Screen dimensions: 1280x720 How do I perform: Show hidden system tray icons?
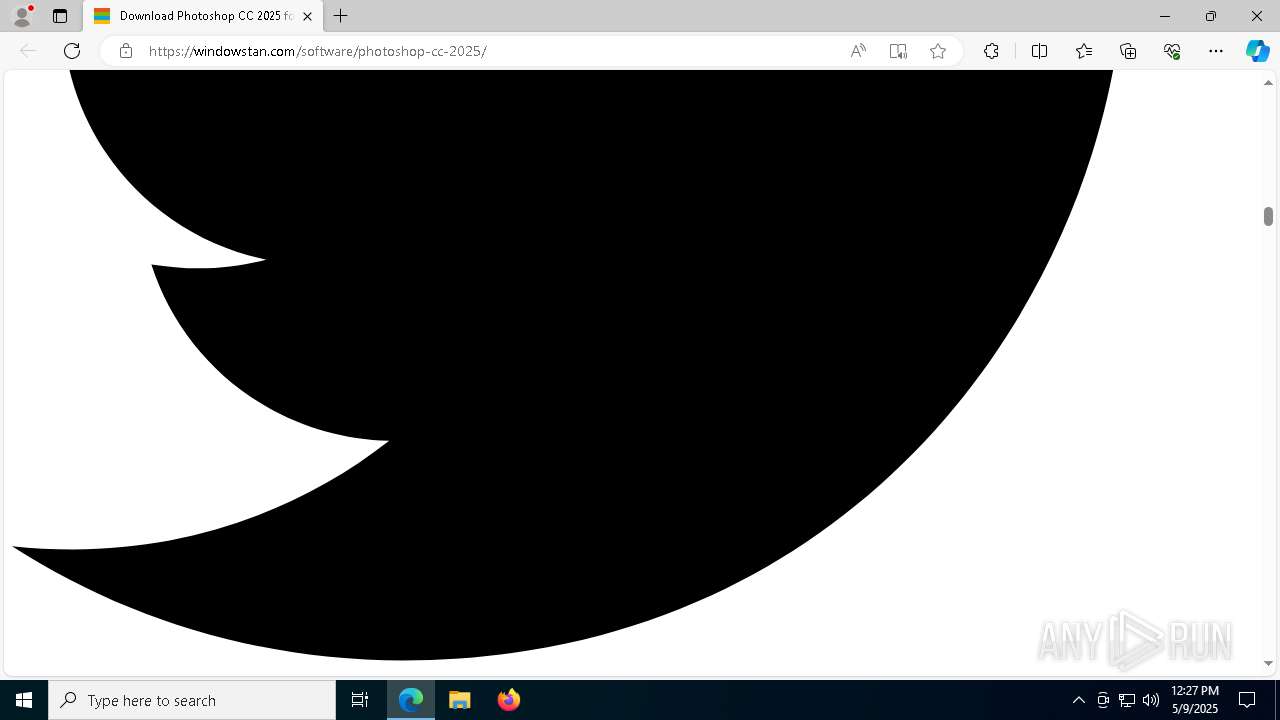tap(1078, 700)
